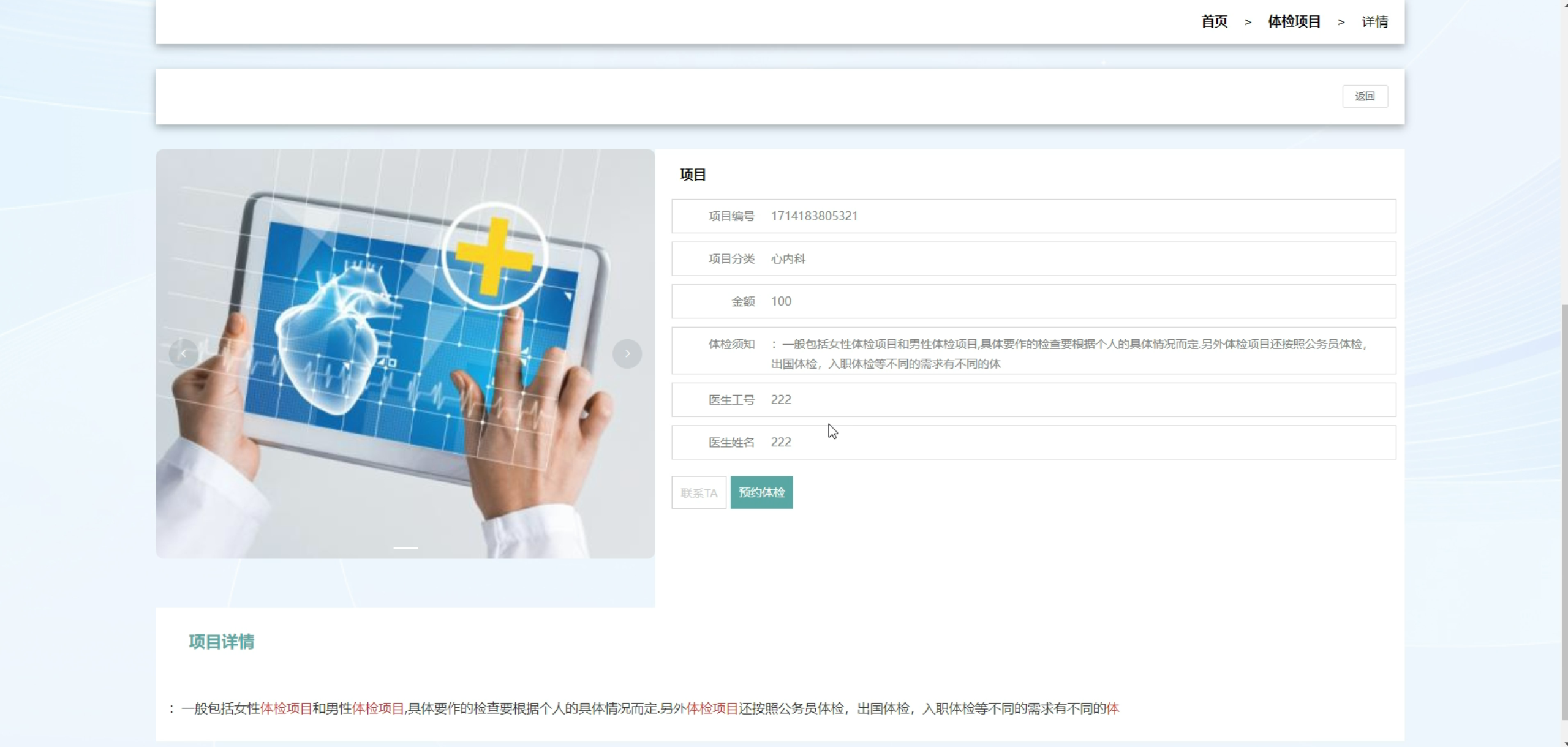Click first red 体检项目 link in details
This screenshot has height=747, width=1568.
286,708
